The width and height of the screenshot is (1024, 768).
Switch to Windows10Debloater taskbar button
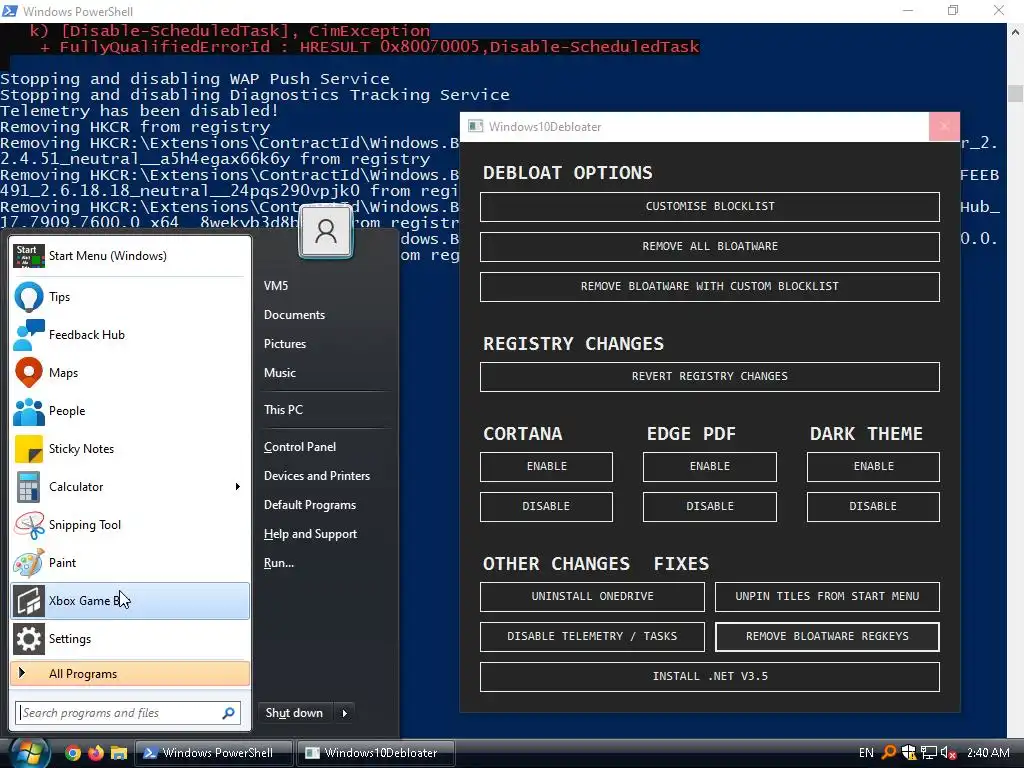376,753
